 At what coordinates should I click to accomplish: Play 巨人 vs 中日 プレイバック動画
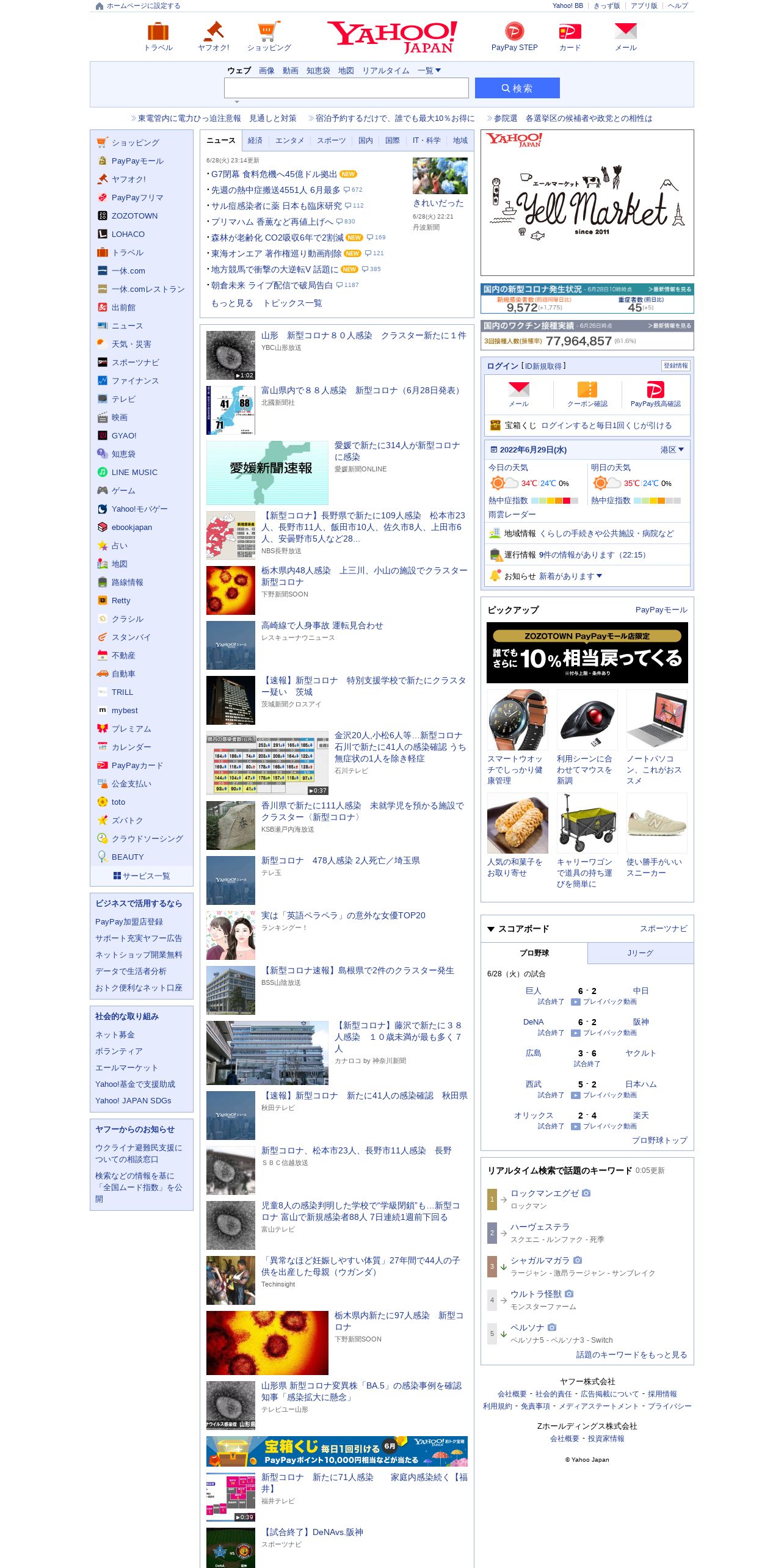604,1002
